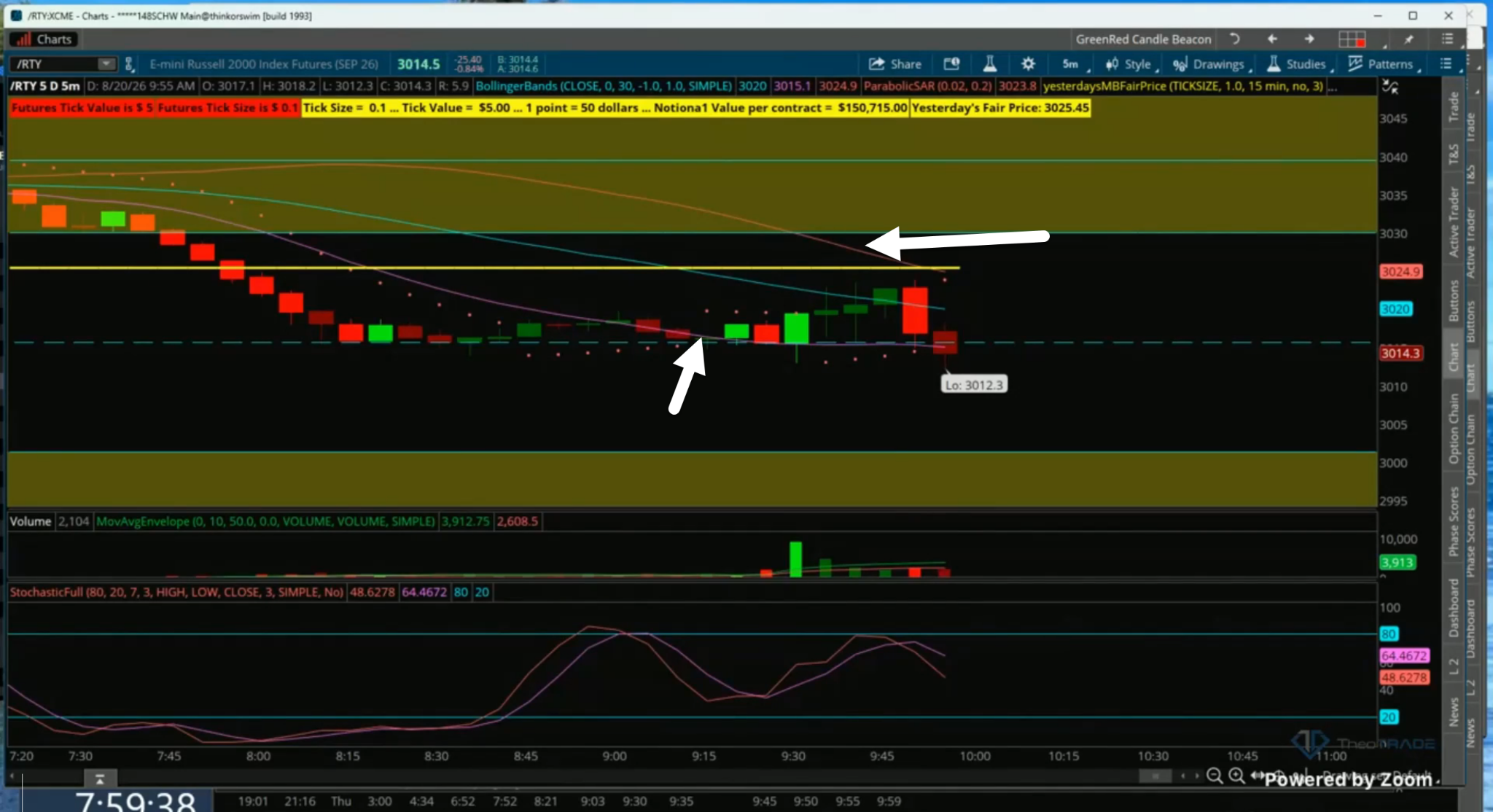Open the /RTY symbol dropdown arrow
Image resolution: width=1493 pixels, height=812 pixels.
pos(106,64)
